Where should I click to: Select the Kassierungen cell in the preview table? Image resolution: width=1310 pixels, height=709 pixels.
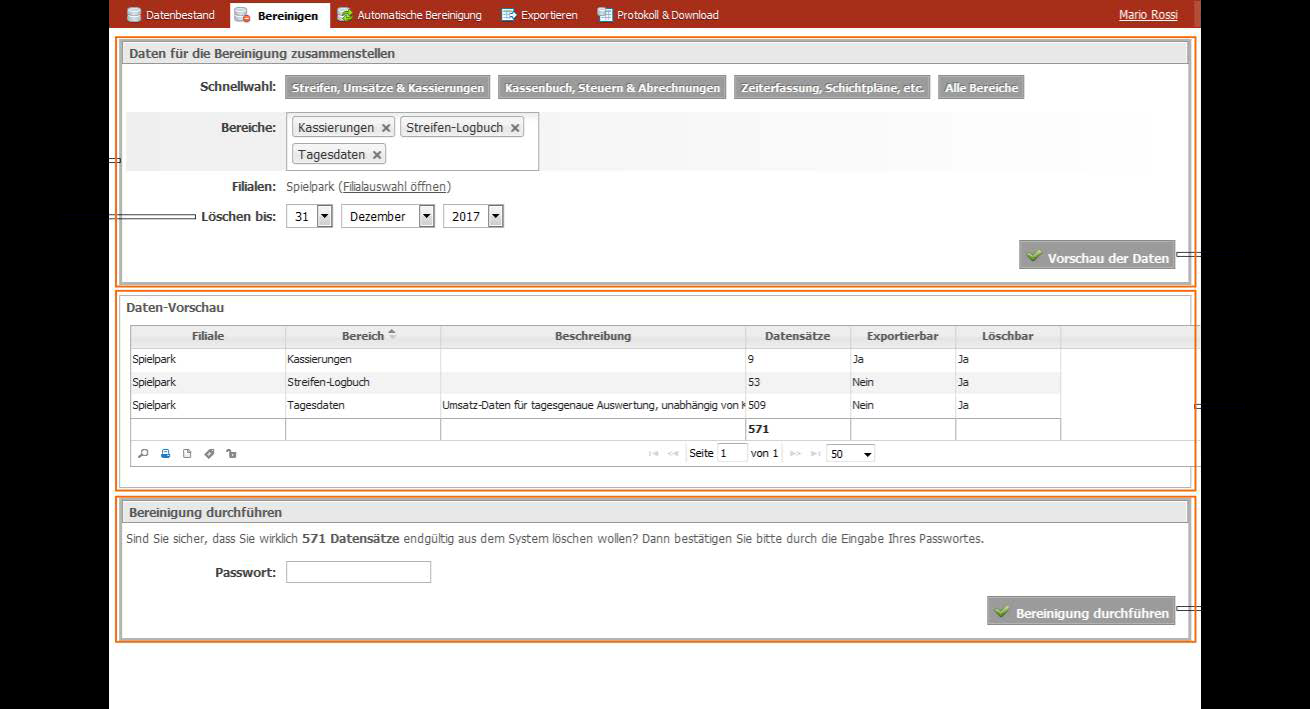tap(363, 359)
